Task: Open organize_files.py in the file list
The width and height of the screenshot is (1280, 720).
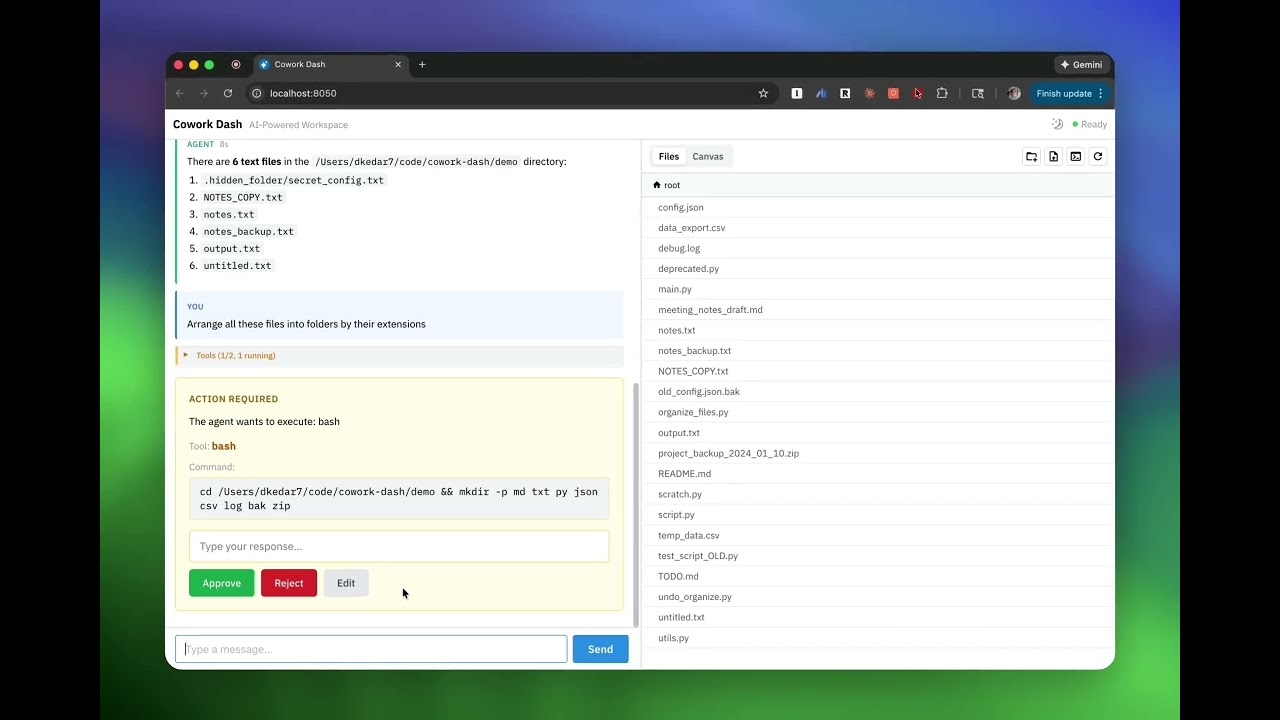Action: point(693,412)
